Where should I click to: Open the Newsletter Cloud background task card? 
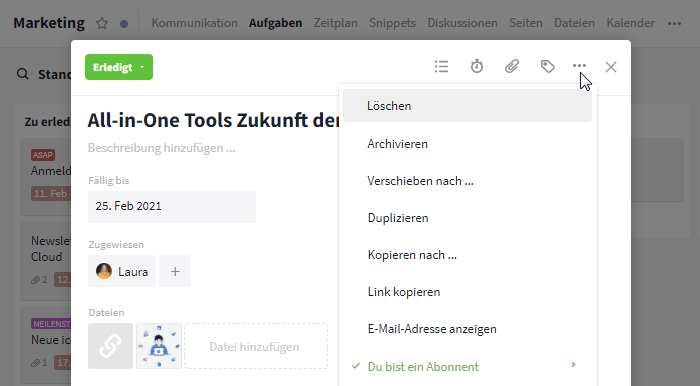[46, 261]
